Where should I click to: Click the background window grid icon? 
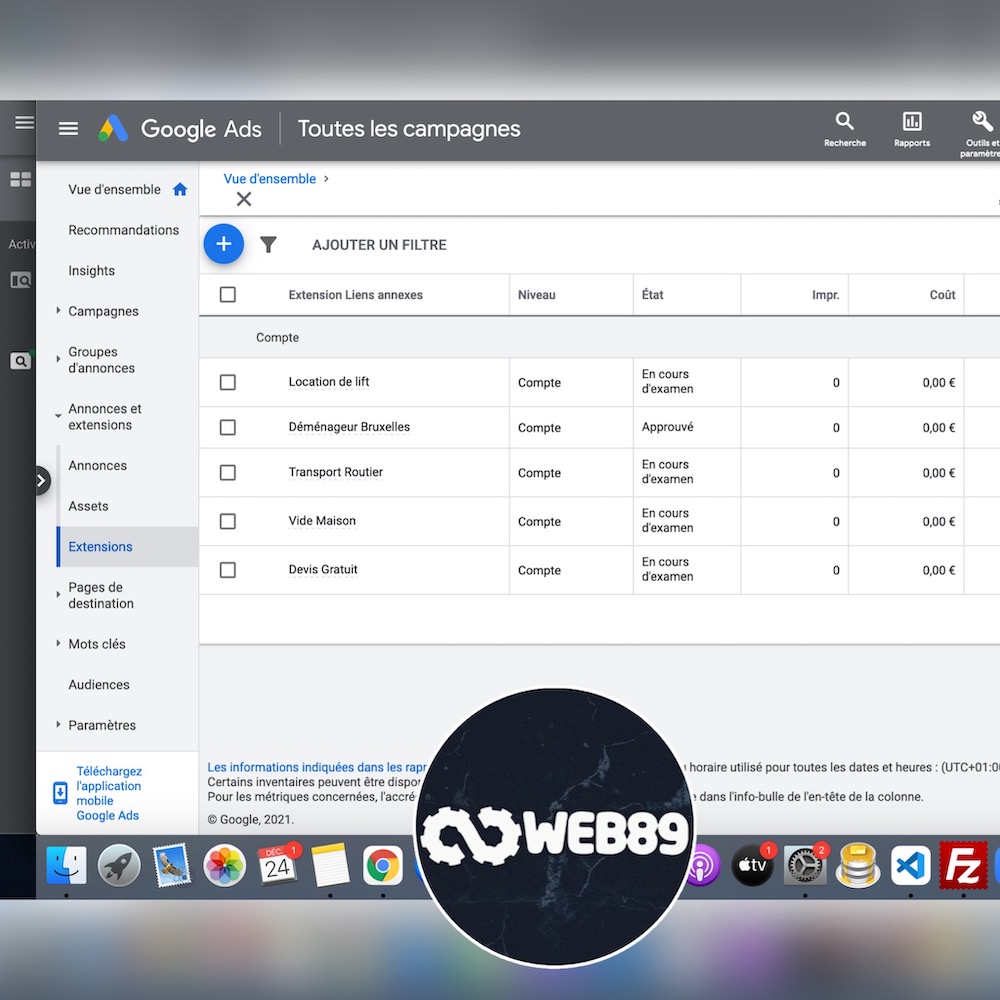20,180
